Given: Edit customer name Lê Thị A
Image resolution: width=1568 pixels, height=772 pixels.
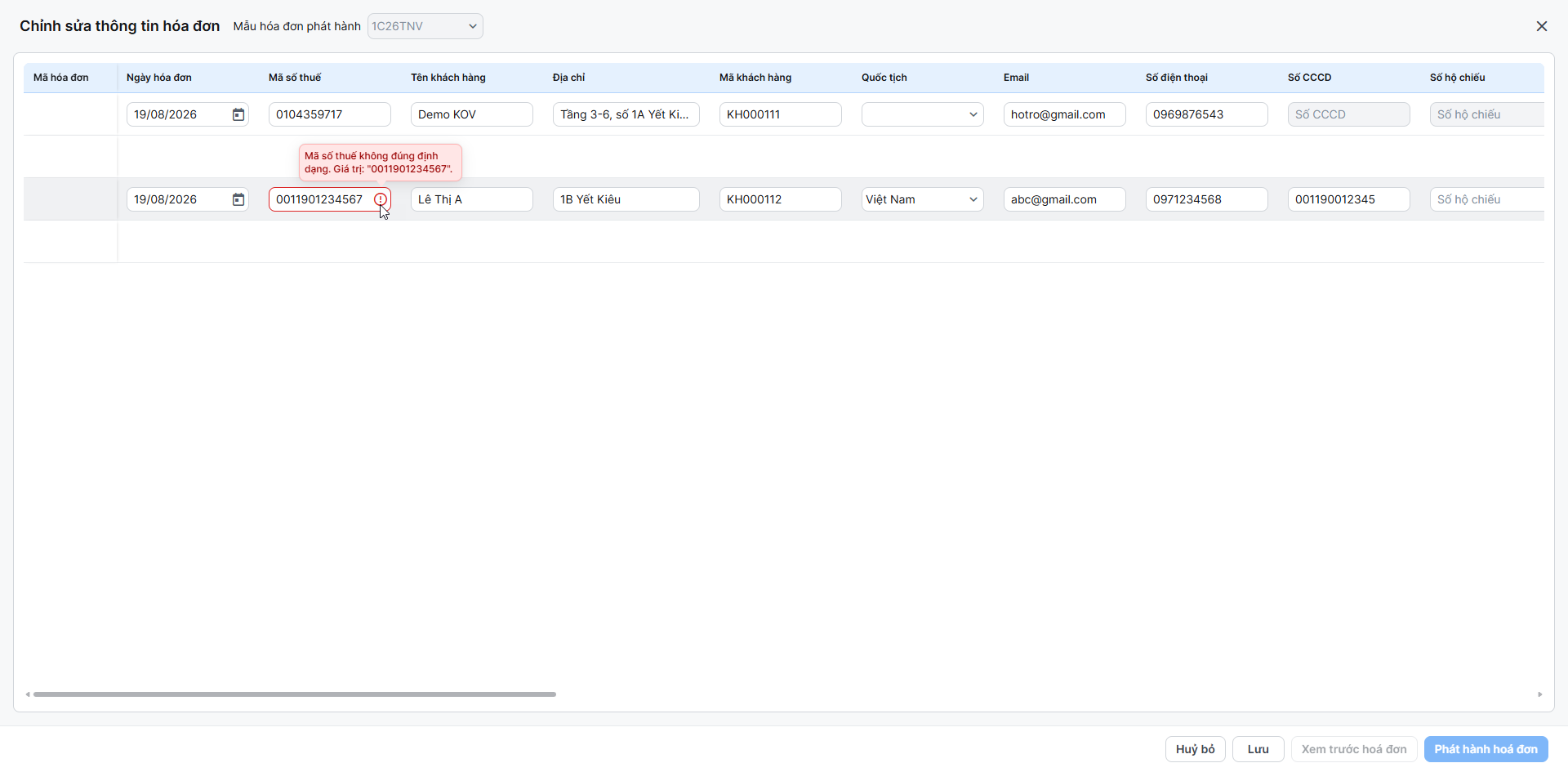Looking at the screenshot, I should coord(471,199).
